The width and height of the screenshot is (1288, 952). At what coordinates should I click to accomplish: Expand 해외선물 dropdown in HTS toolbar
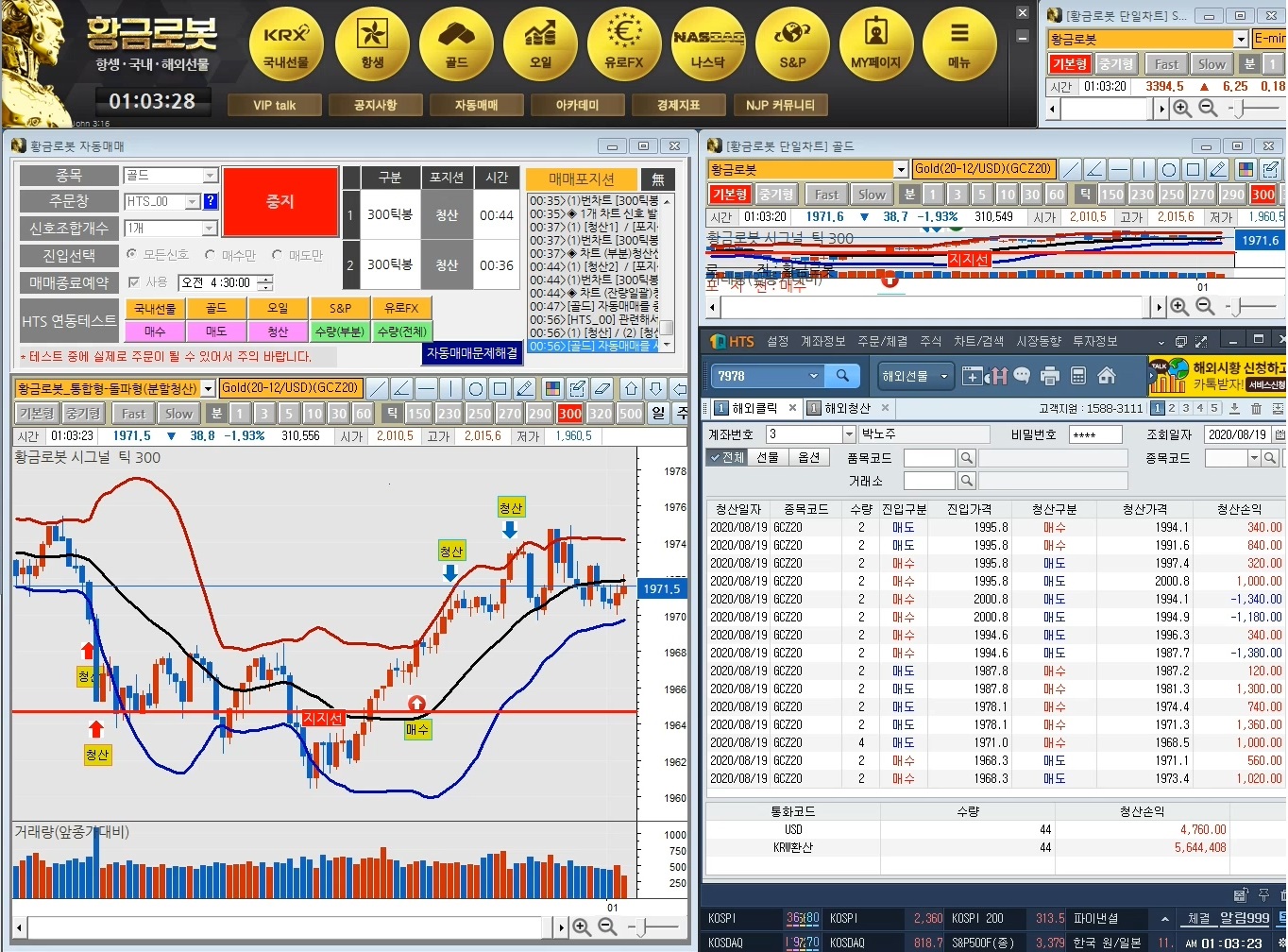[x=943, y=376]
